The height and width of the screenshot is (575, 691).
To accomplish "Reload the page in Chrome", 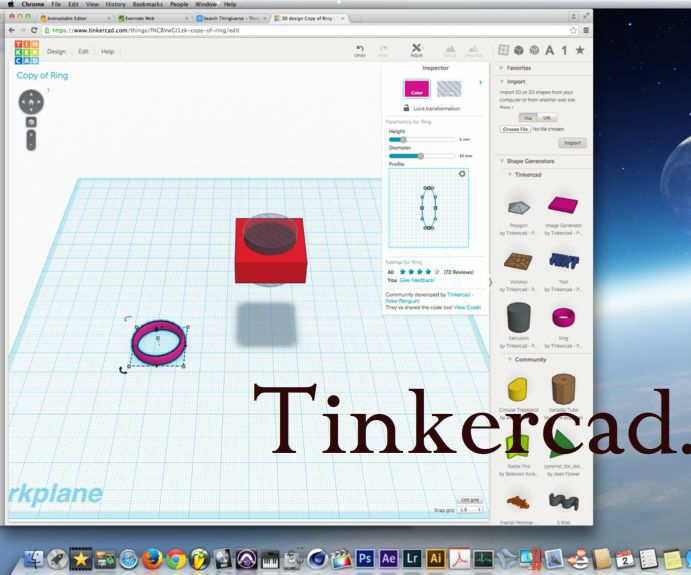I will point(34,30).
